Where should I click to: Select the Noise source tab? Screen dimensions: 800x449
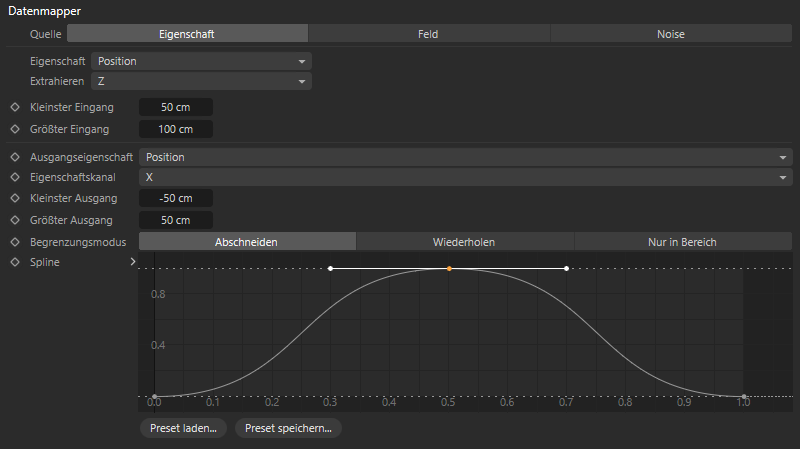click(x=670, y=33)
